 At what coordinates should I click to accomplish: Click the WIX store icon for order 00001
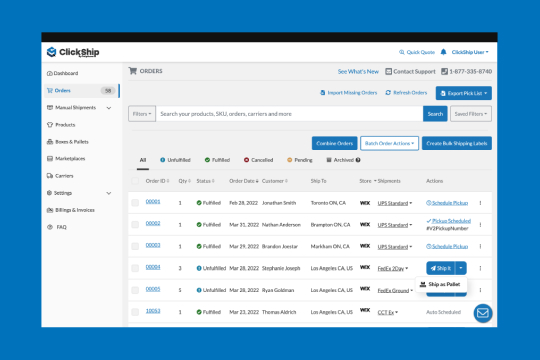(365, 203)
